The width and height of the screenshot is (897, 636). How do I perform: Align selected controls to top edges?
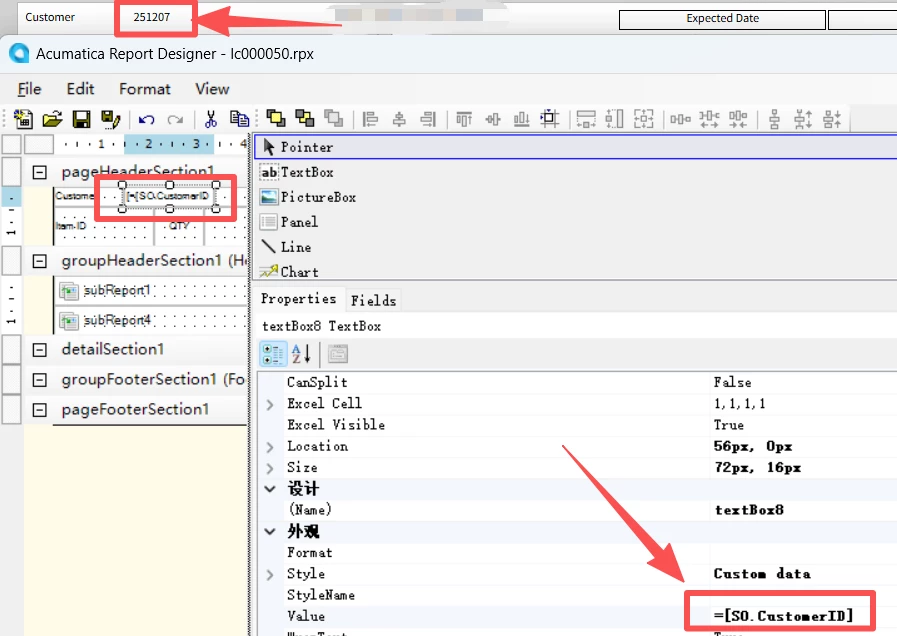[464, 119]
